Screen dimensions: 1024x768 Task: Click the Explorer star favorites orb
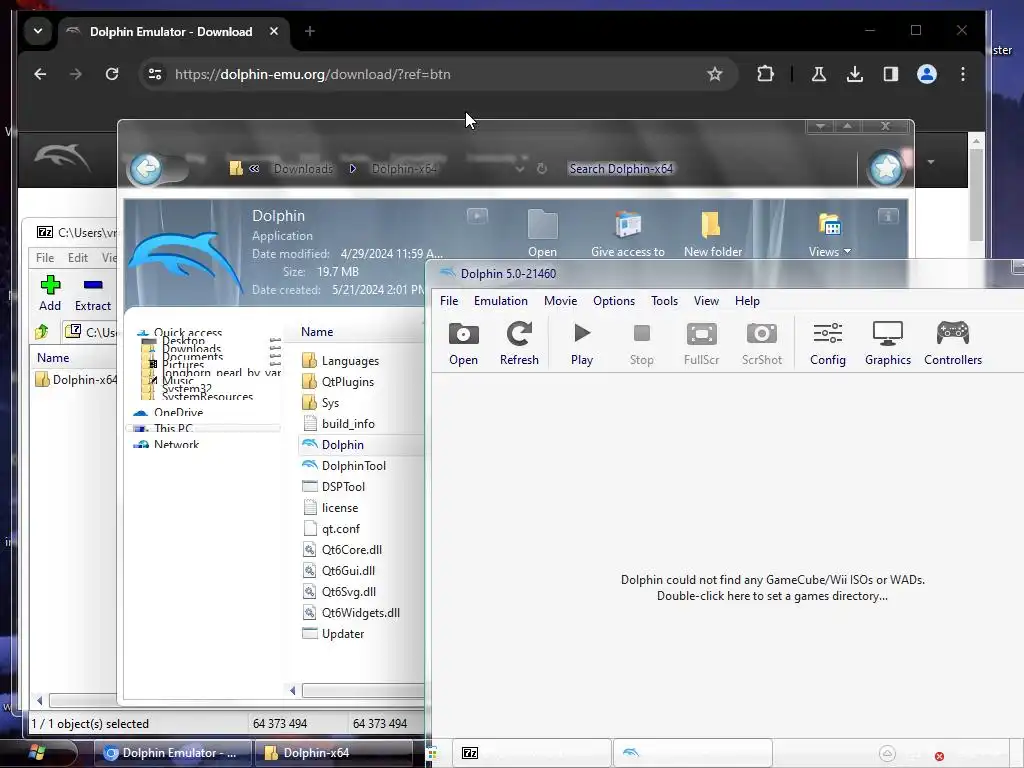pyautogui.click(x=886, y=168)
